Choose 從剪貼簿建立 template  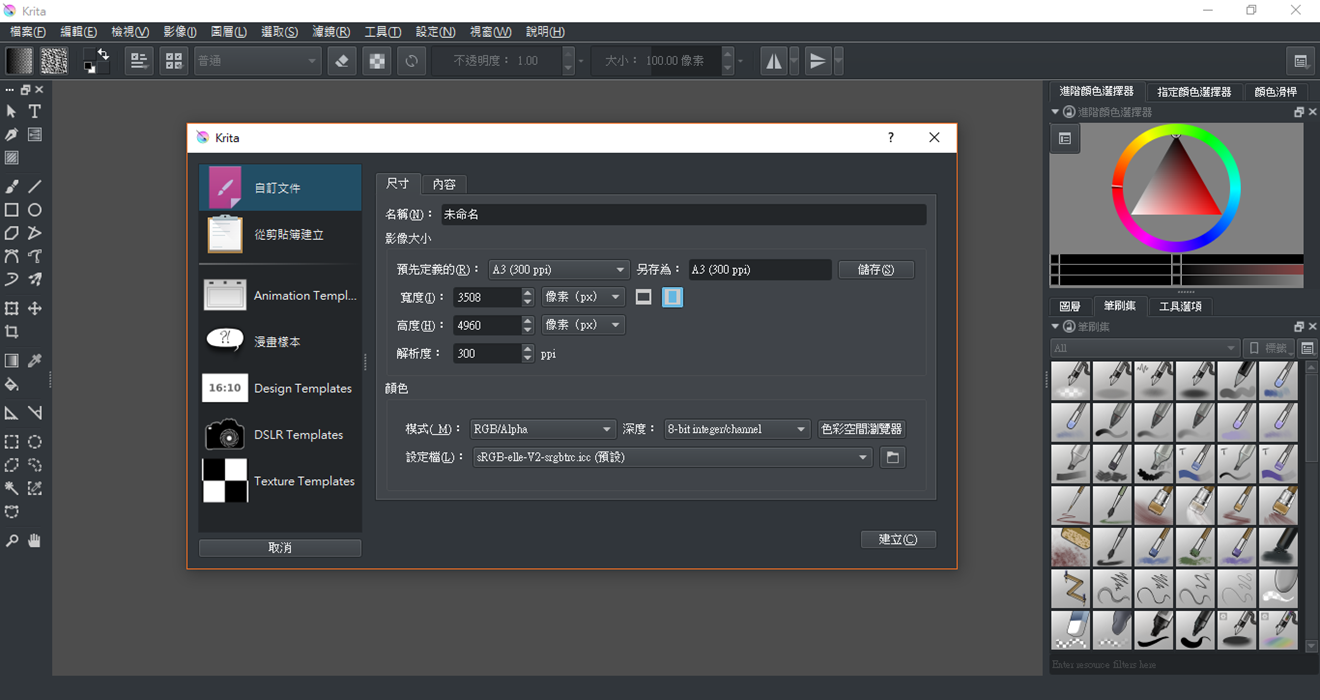[280, 234]
